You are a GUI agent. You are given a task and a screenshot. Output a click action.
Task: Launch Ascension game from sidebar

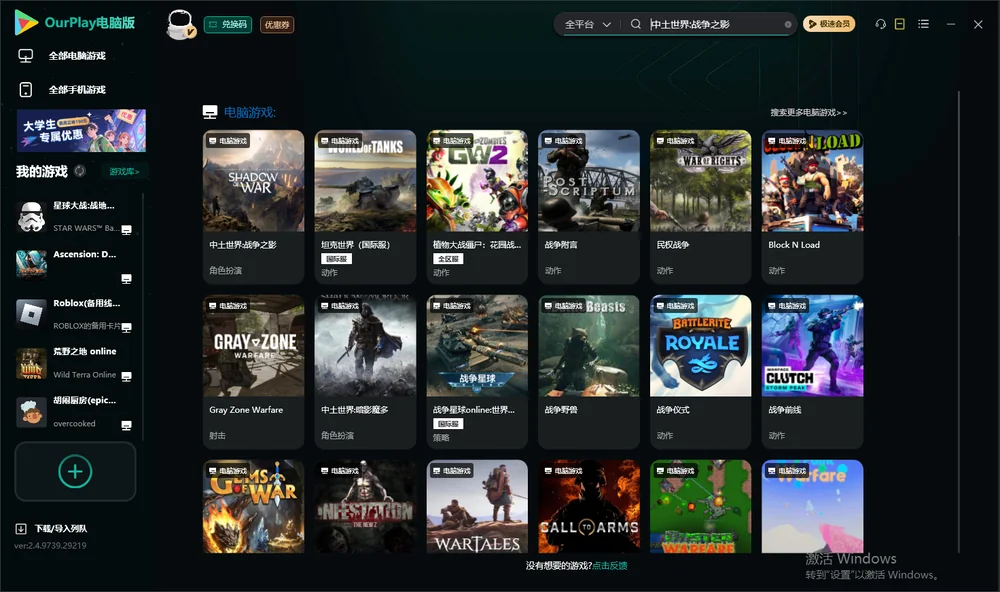(x=74, y=265)
